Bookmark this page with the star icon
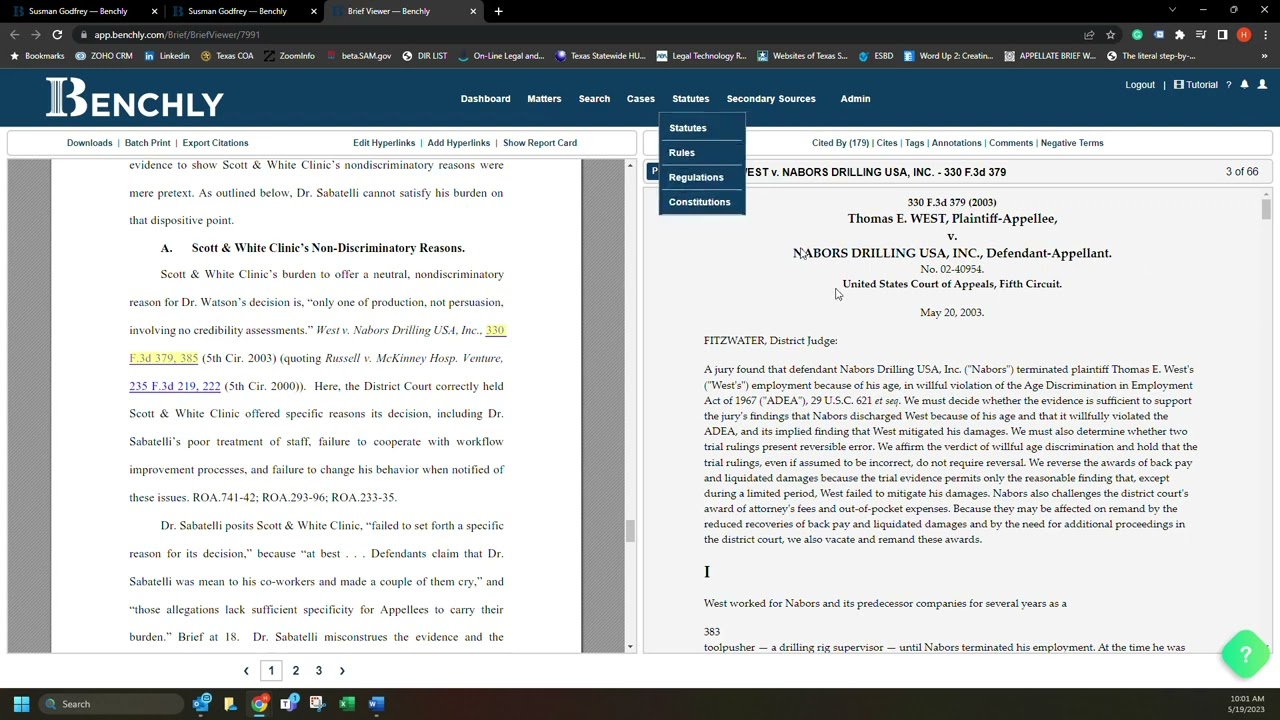Screen dimensions: 1280x720 (x=1110, y=35)
